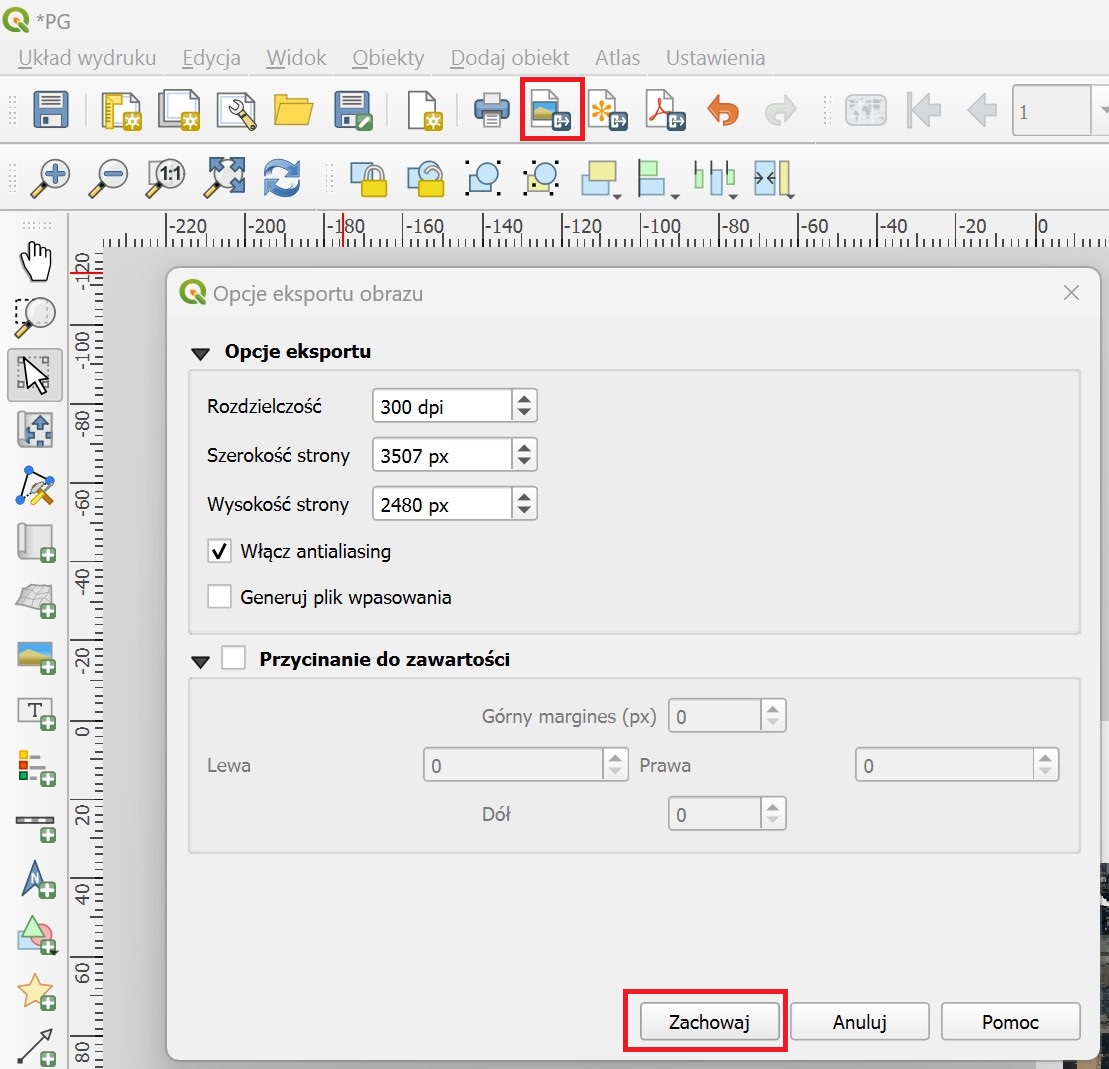Click Add arrow line tool
Viewport: 1109px width, 1069px height.
coord(36,1047)
